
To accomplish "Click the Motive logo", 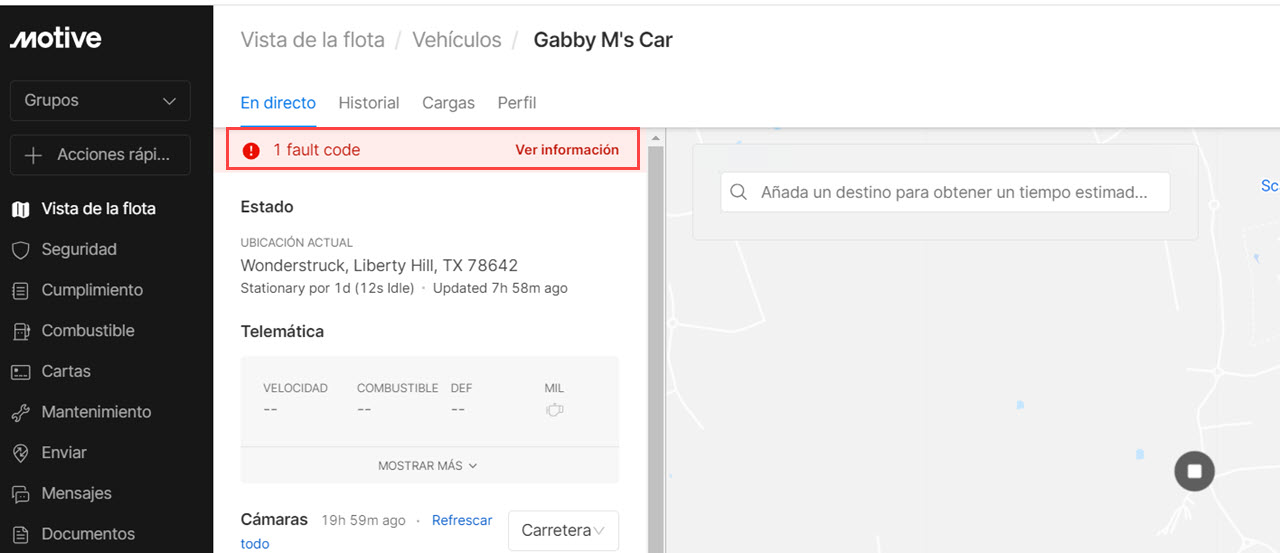I will point(55,39).
